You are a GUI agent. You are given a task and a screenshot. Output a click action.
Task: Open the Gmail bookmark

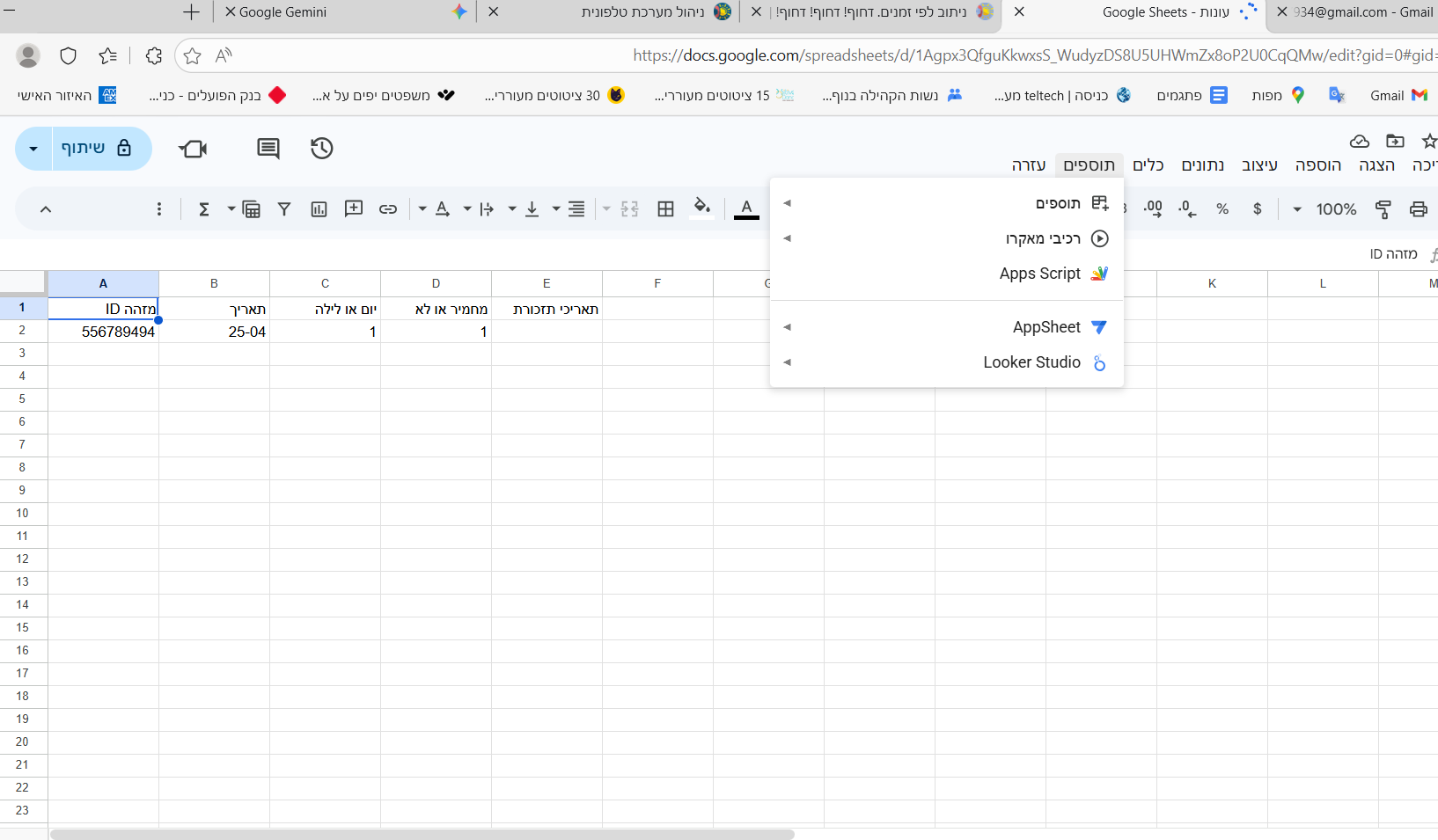point(1398,95)
